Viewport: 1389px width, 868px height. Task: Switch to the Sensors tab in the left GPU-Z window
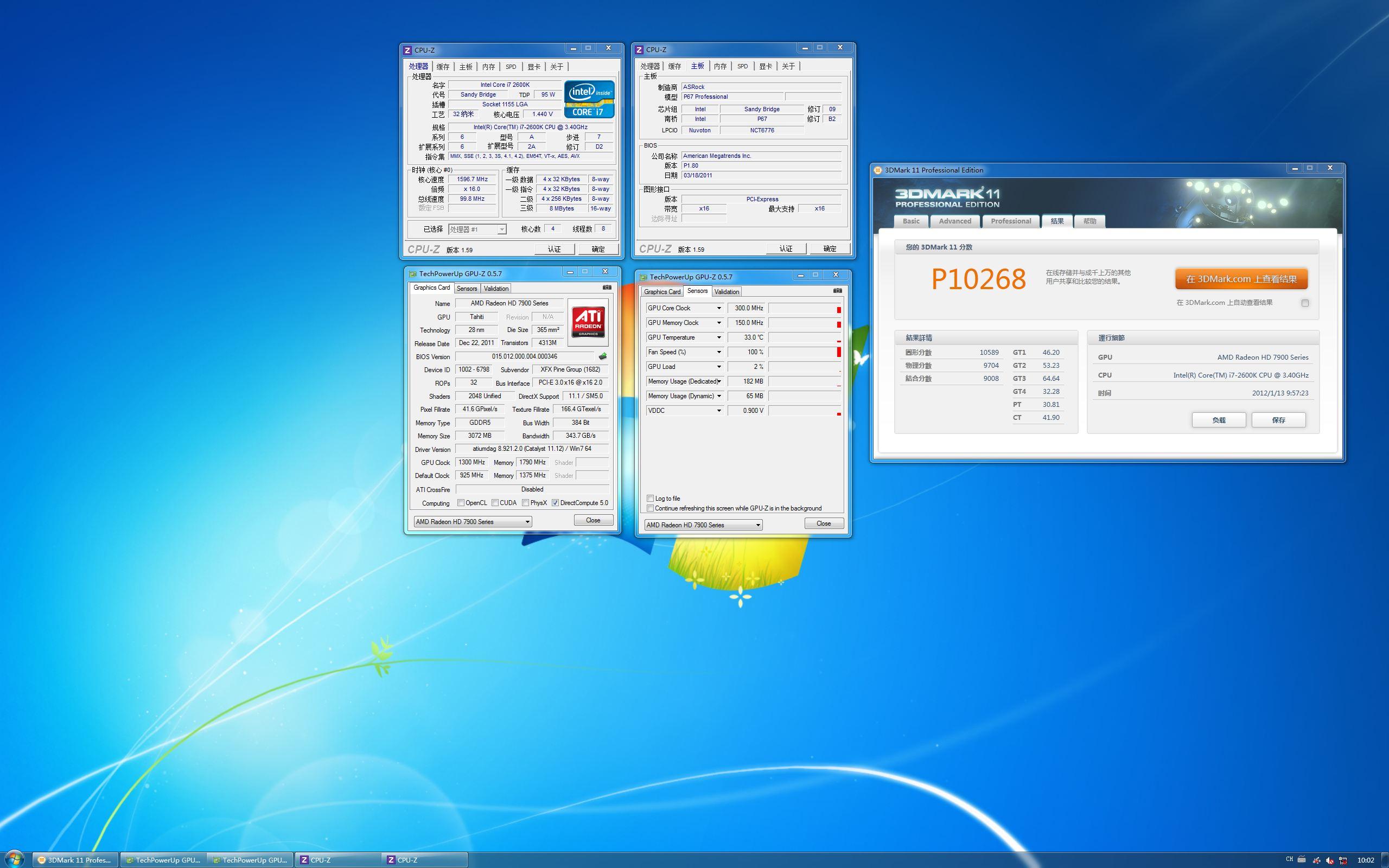click(x=467, y=289)
